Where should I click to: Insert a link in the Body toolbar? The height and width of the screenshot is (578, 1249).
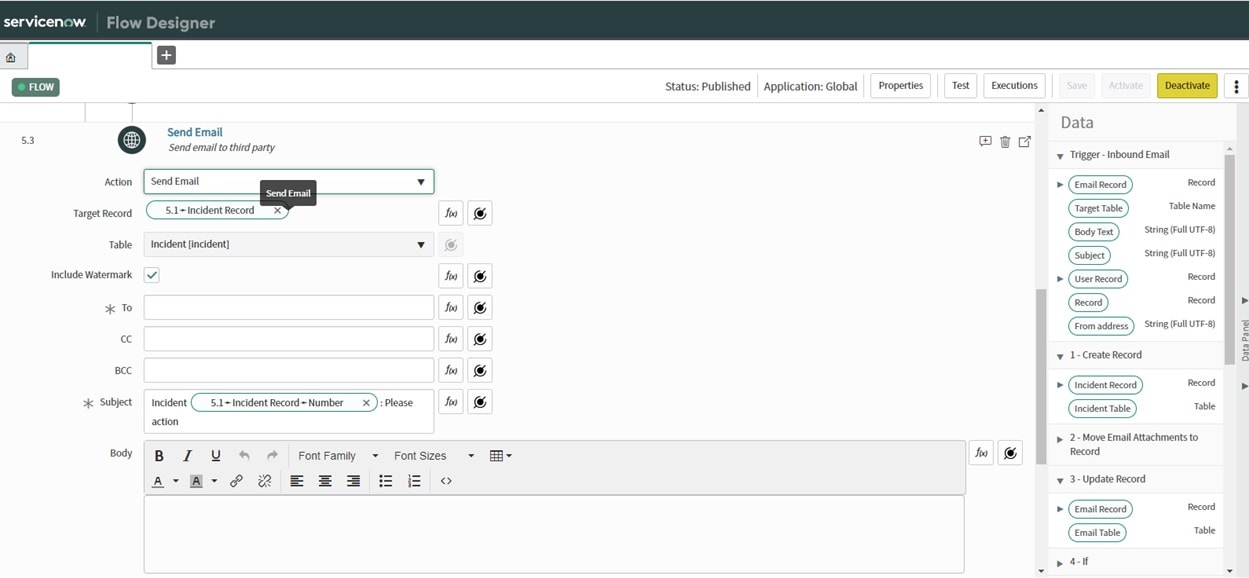click(237, 481)
